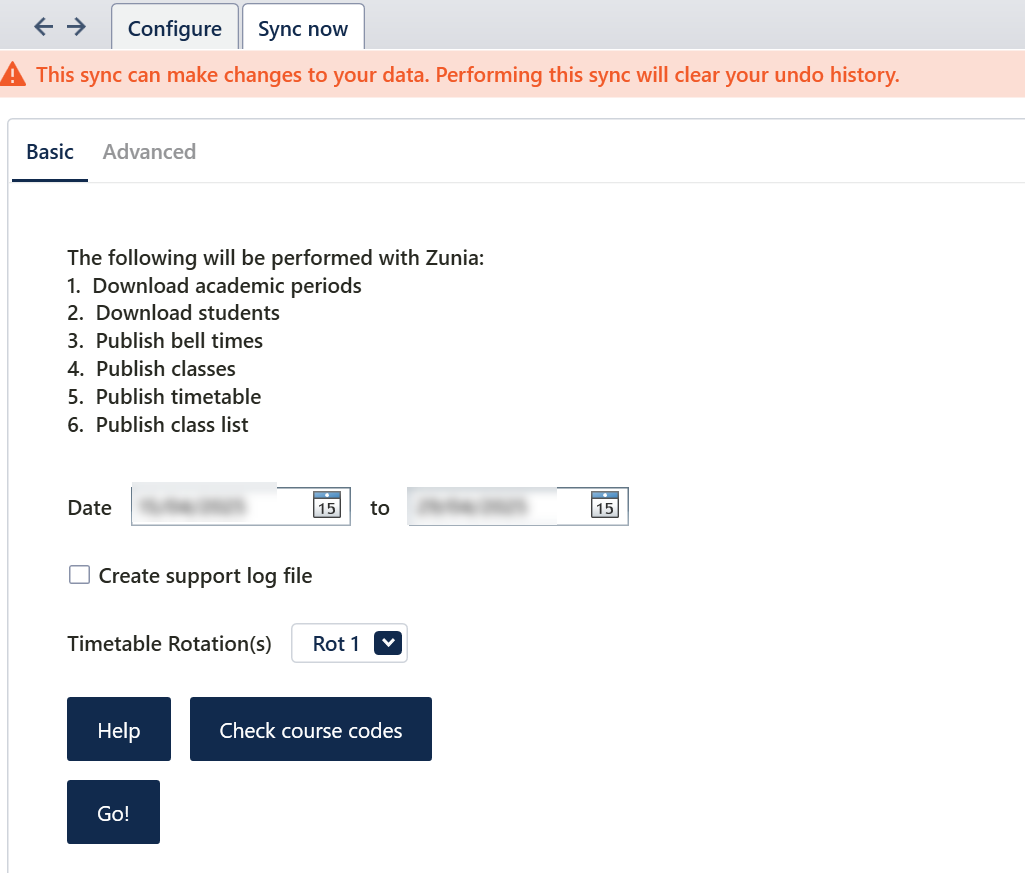The width and height of the screenshot is (1025, 873).
Task: Select the Basic tab
Action: tap(50, 152)
